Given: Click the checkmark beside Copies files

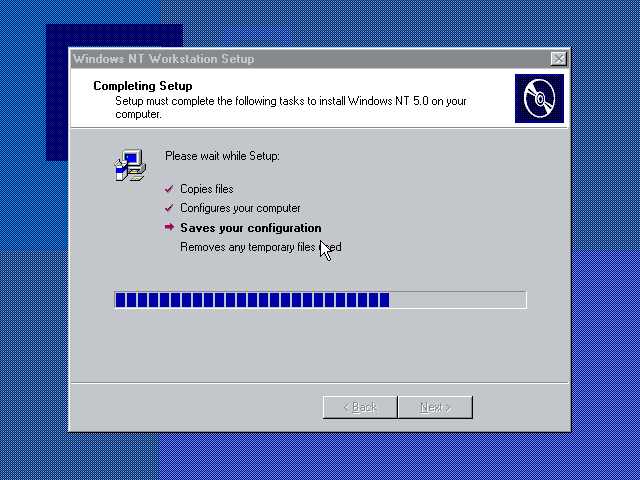Looking at the screenshot, I should [169, 189].
